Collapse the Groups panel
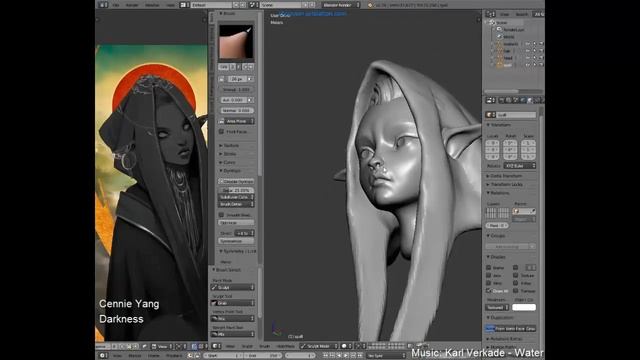The image size is (640, 360). pos(496,236)
